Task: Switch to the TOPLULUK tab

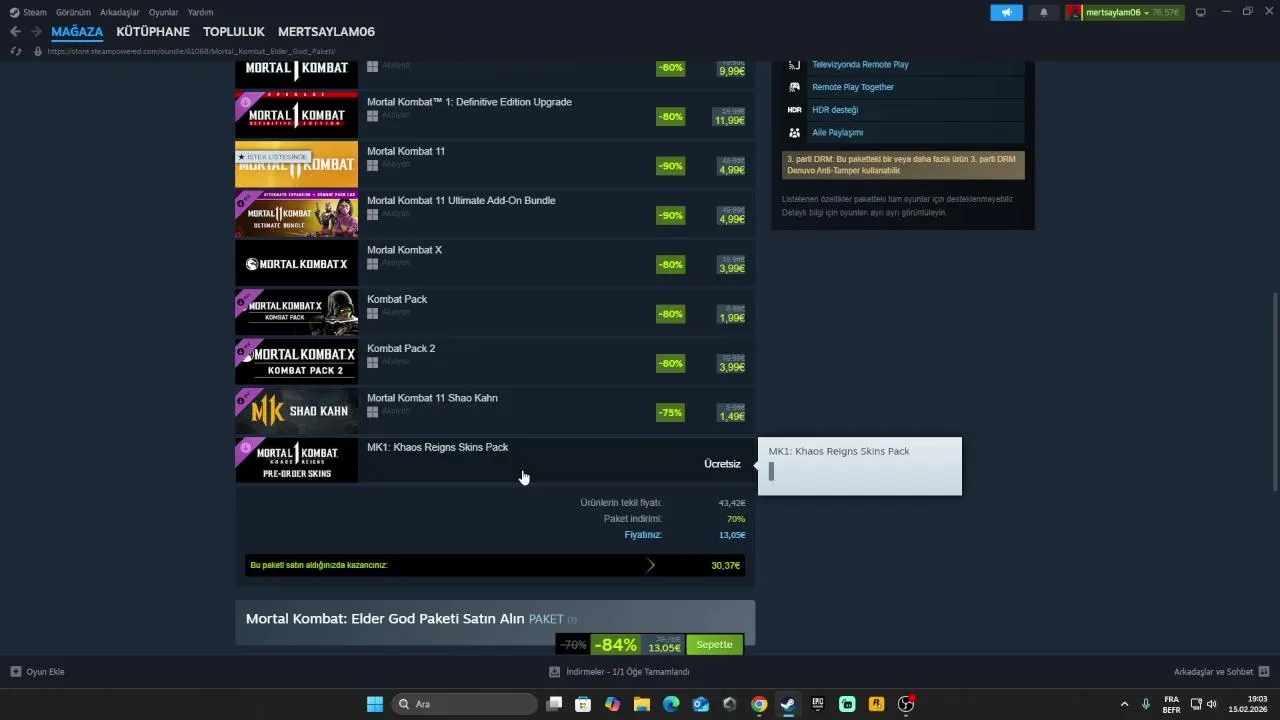Action: tap(234, 32)
